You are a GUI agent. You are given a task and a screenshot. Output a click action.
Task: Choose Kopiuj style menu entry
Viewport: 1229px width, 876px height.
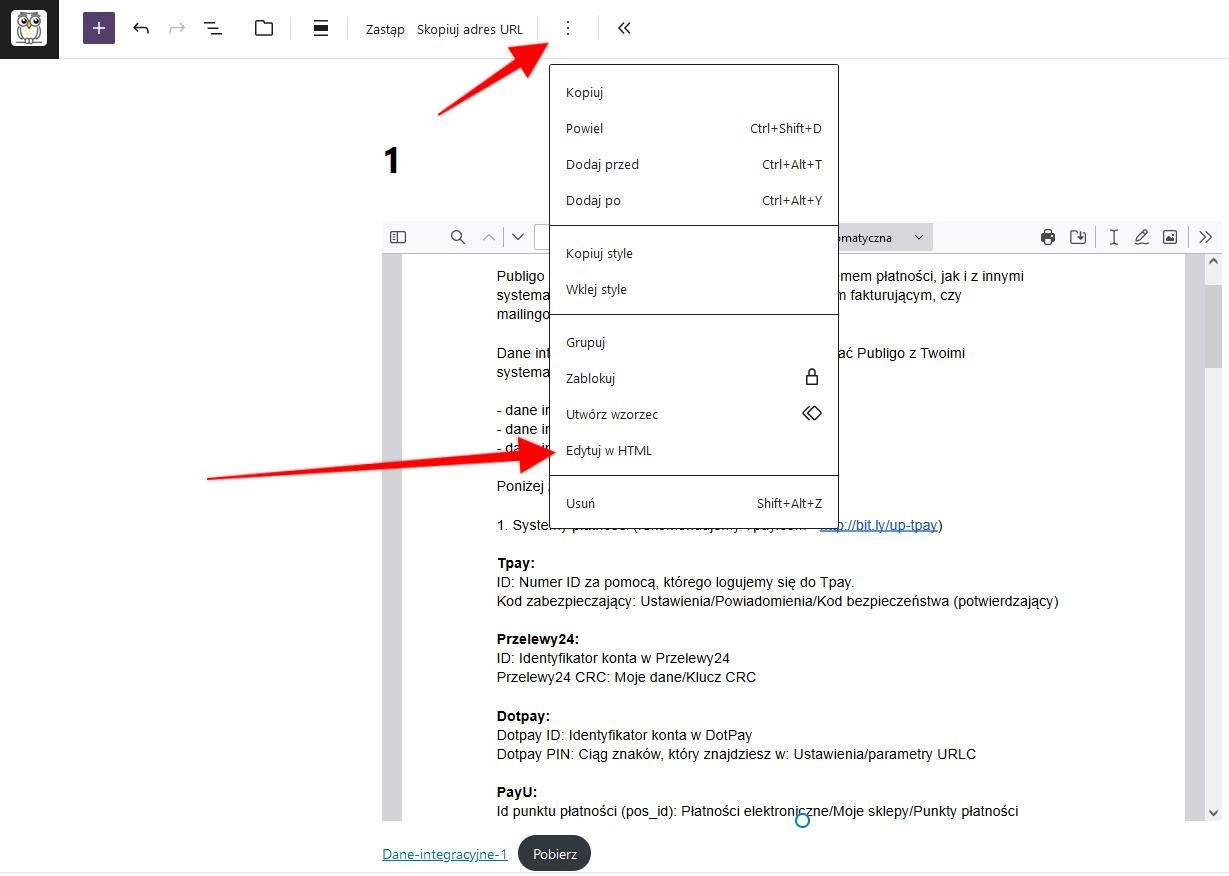point(694,253)
